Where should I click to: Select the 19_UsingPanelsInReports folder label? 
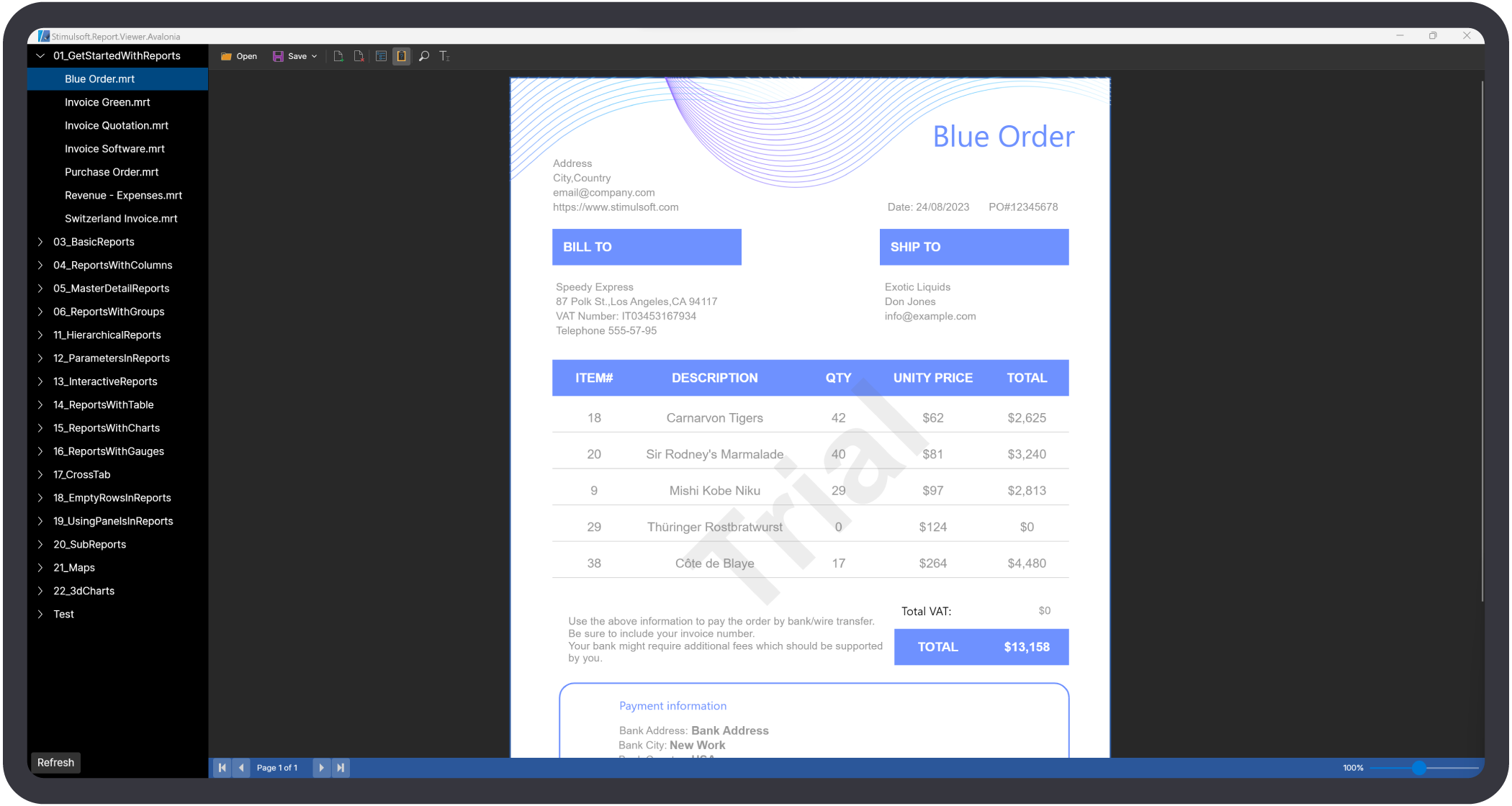tap(113, 521)
